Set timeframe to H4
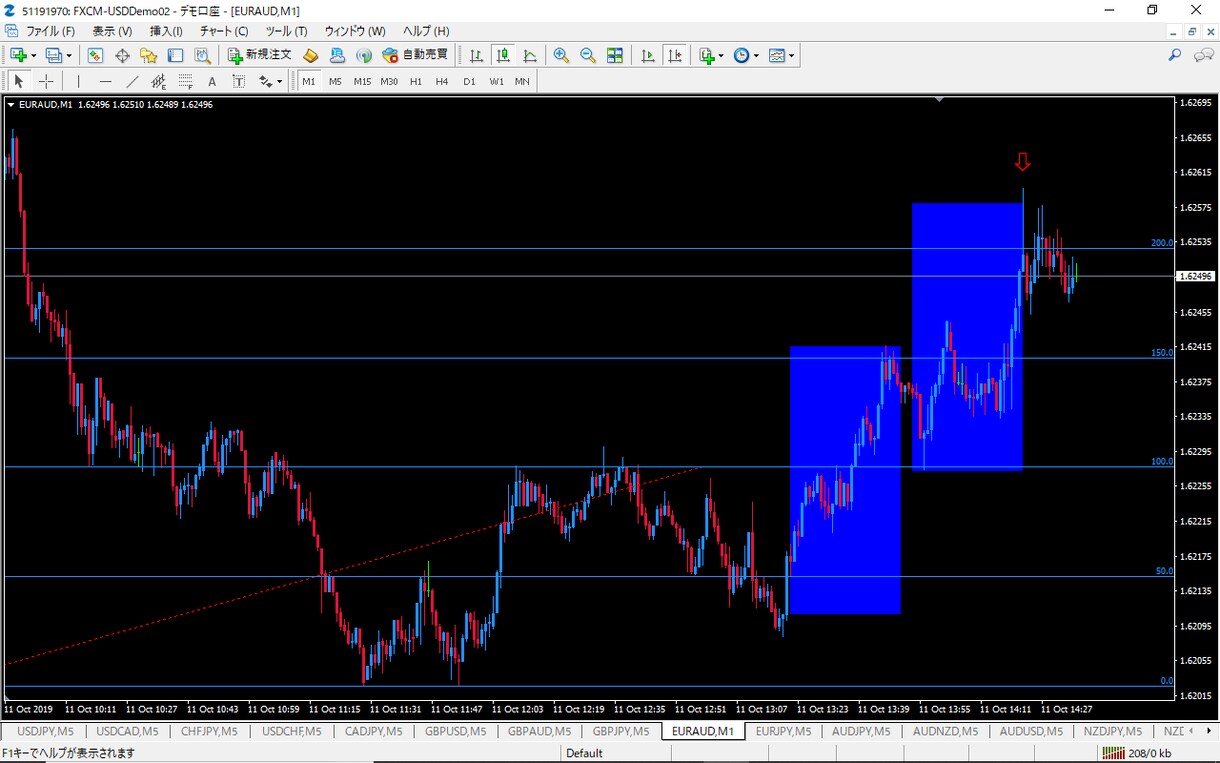 point(442,81)
